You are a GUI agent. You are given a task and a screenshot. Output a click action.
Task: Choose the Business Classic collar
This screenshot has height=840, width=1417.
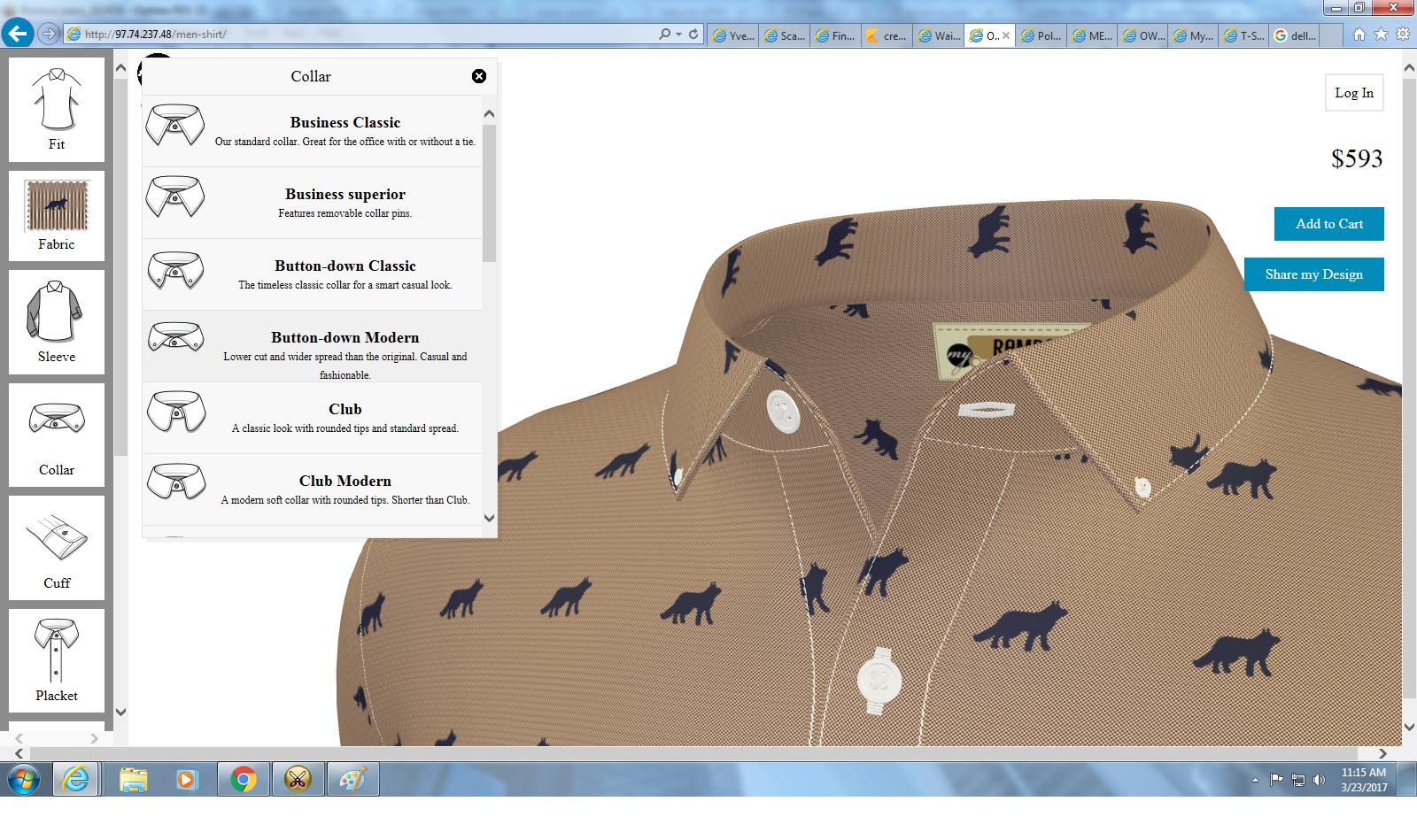pos(345,130)
